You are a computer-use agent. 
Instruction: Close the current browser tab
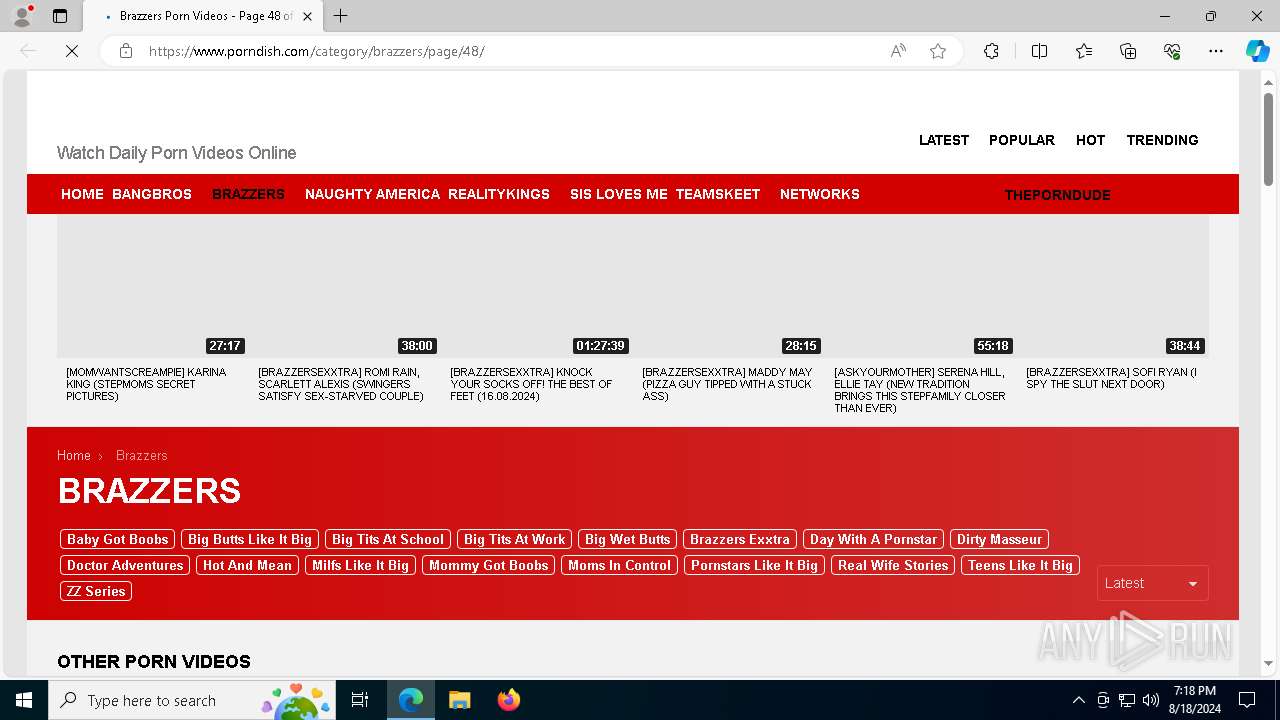pyautogui.click(x=307, y=16)
